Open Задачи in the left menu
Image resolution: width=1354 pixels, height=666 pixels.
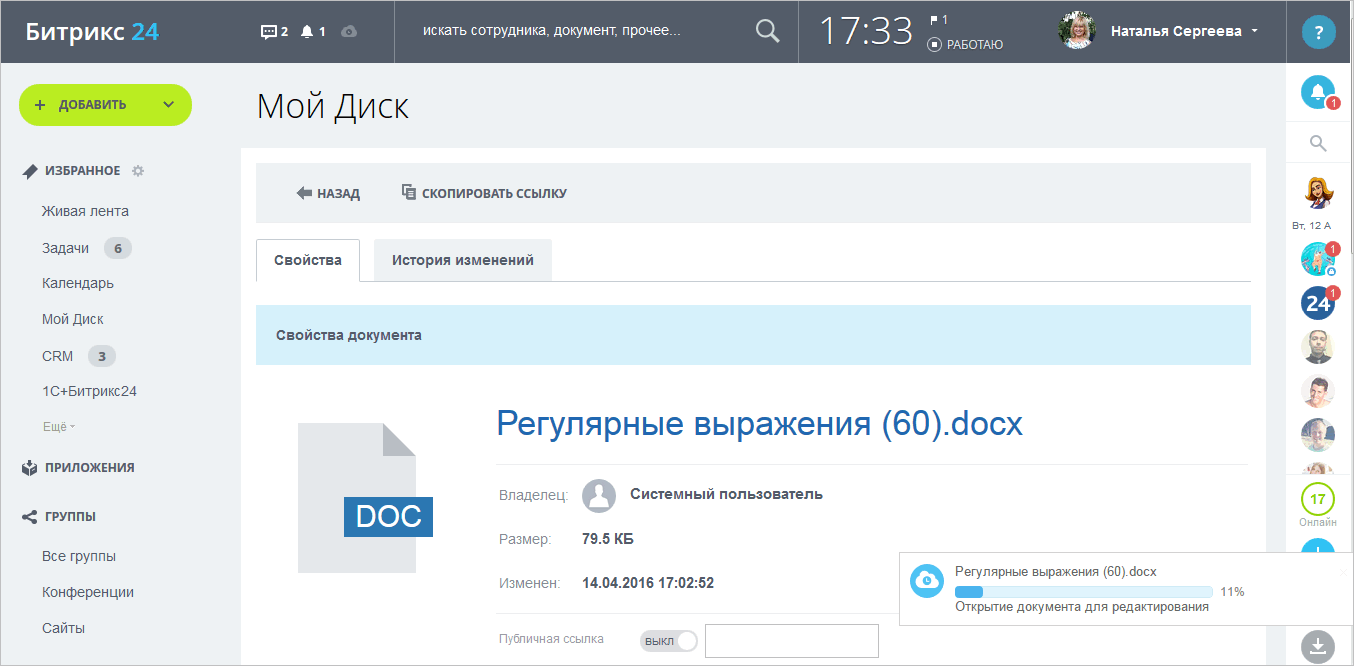(x=65, y=248)
